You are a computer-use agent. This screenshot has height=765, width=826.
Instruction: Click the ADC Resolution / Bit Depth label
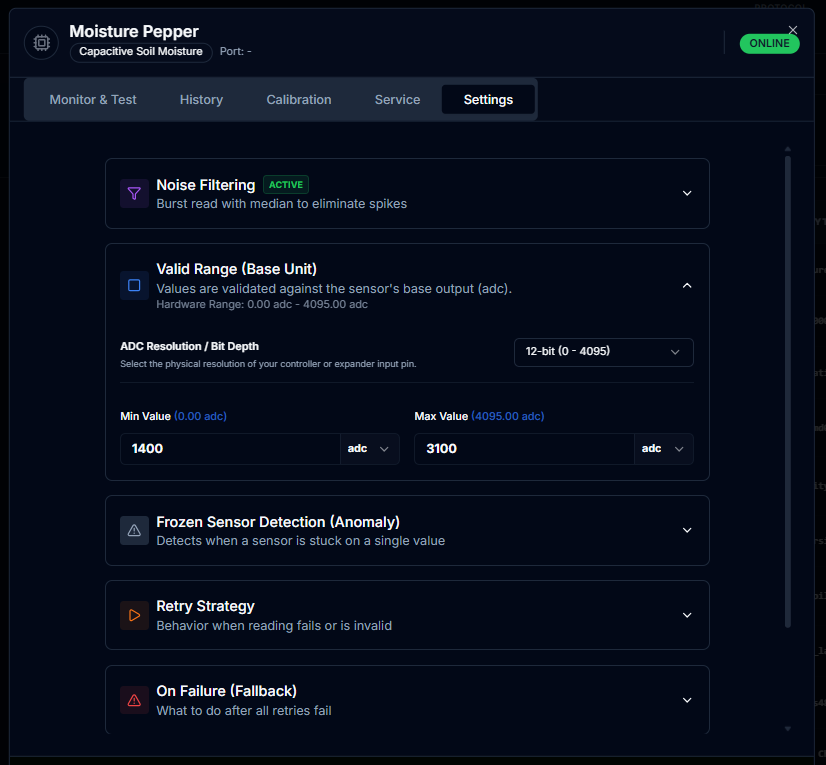click(x=190, y=346)
